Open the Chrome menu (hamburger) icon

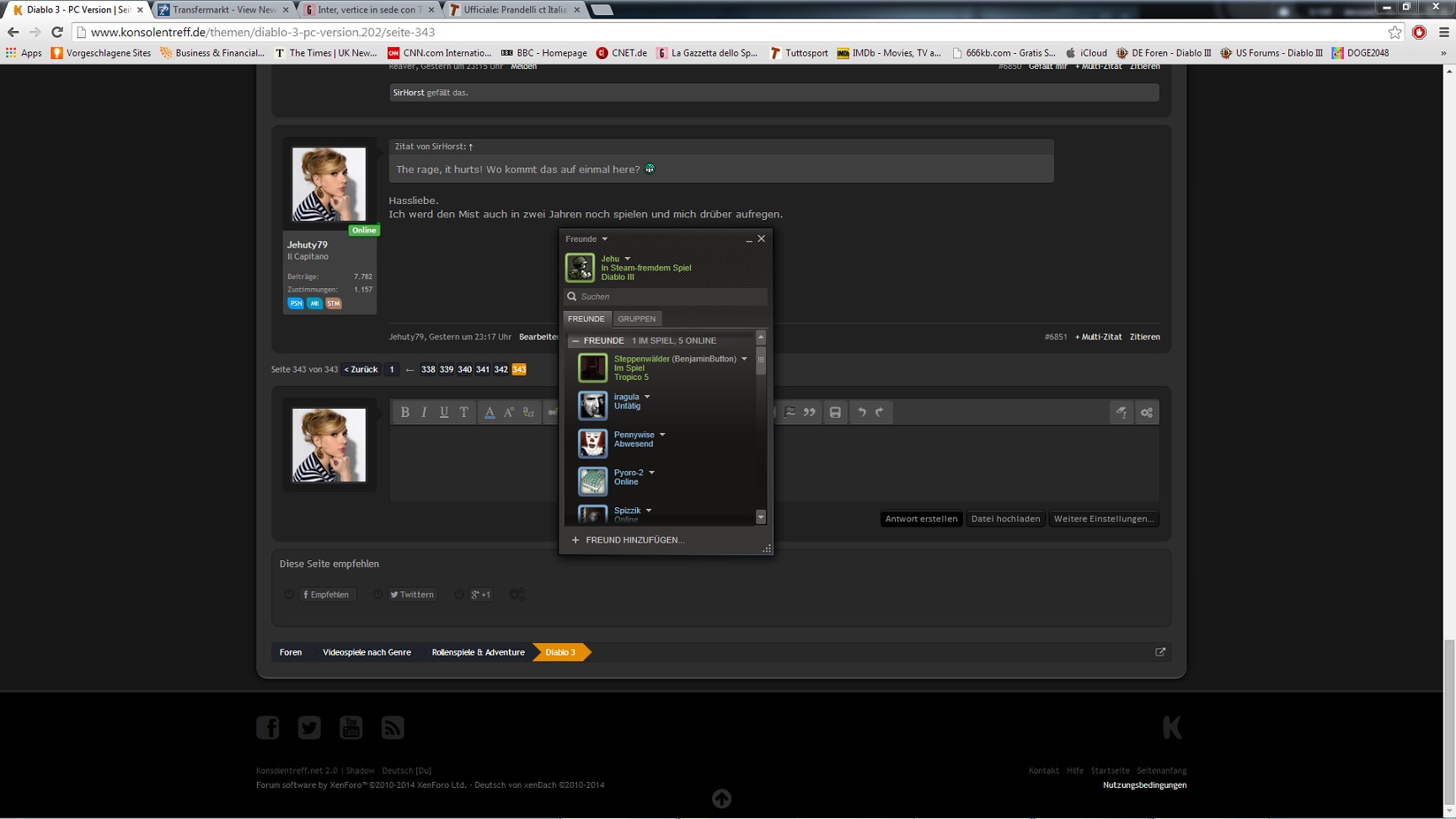click(1444, 32)
